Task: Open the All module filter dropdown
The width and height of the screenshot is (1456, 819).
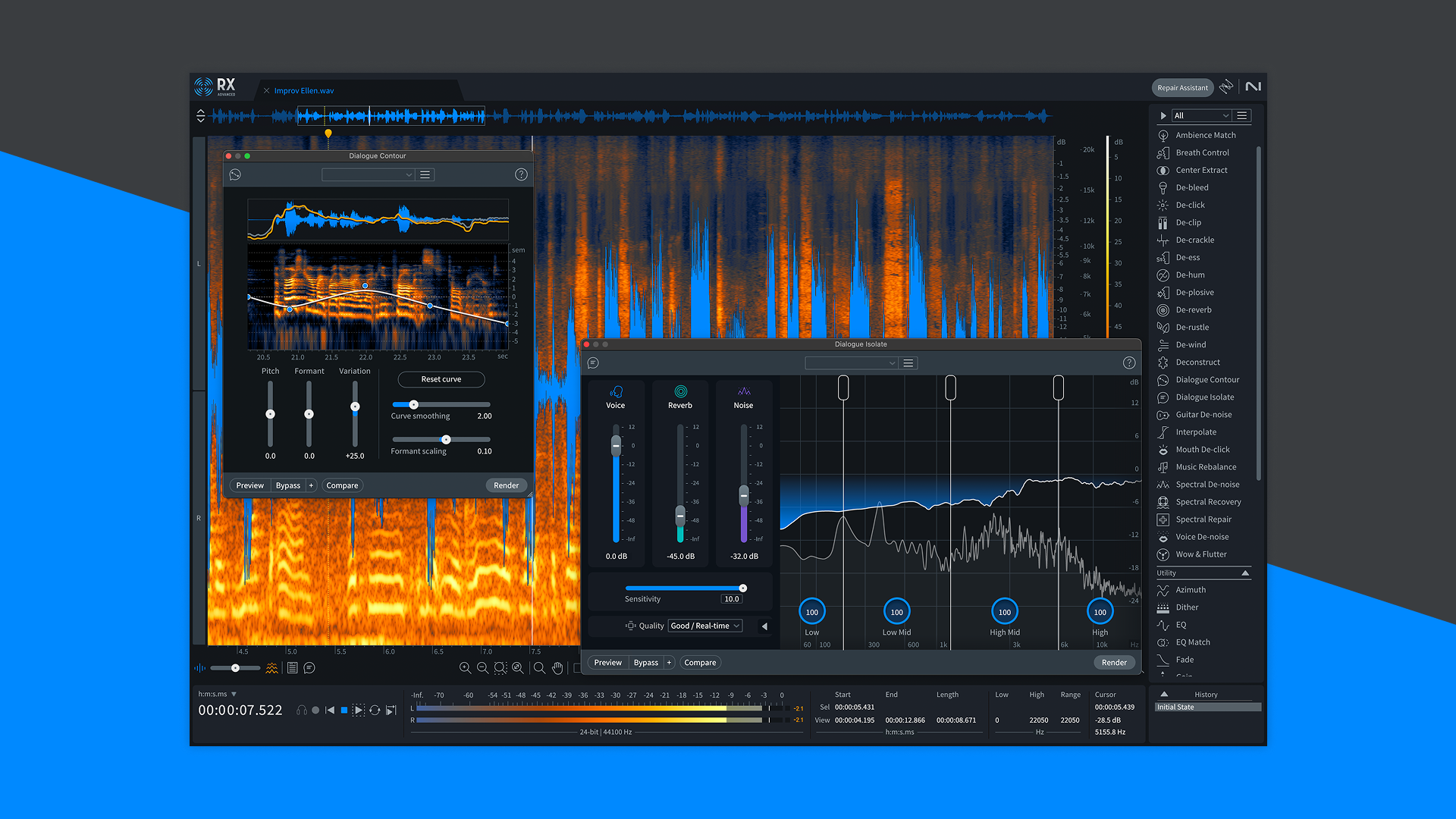Action: tap(1201, 115)
